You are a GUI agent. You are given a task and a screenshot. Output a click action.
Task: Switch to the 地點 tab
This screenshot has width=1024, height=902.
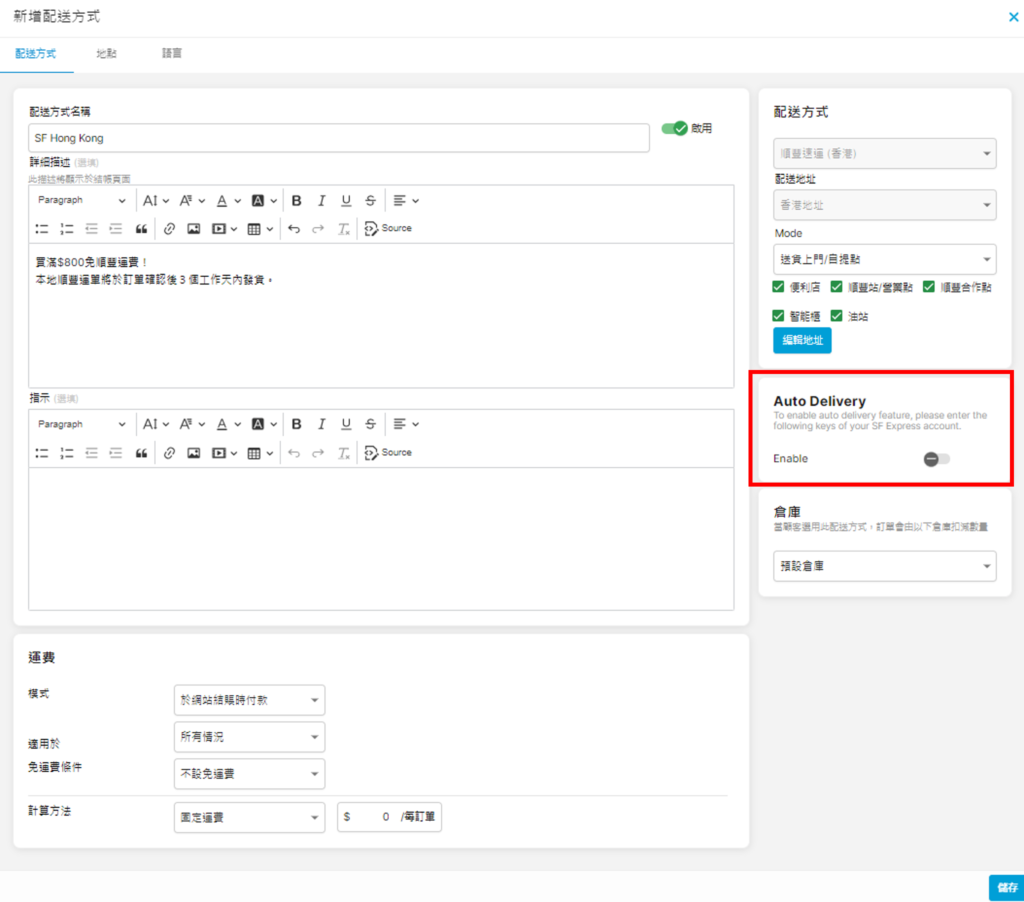tap(106, 54)
